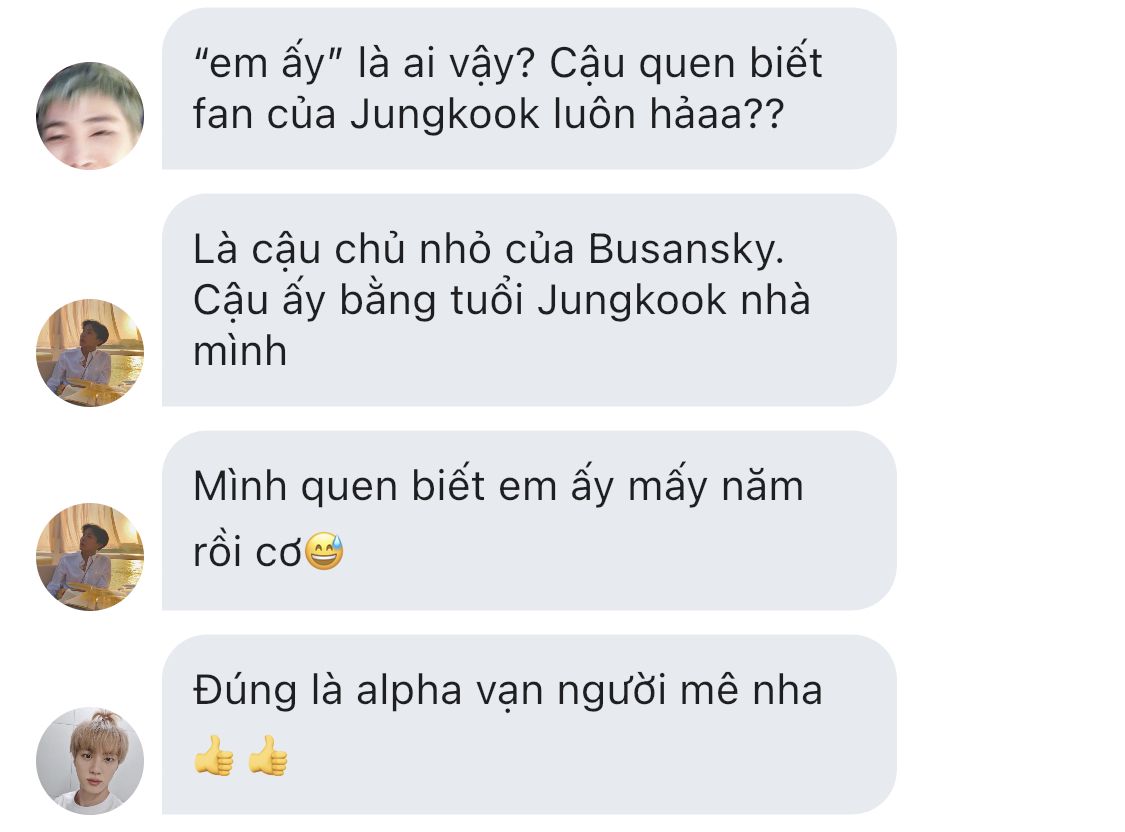Screen dimensions: 1125x832
Task: Click the word "hảaa??" in first message
Action: [x=717, y=115]
